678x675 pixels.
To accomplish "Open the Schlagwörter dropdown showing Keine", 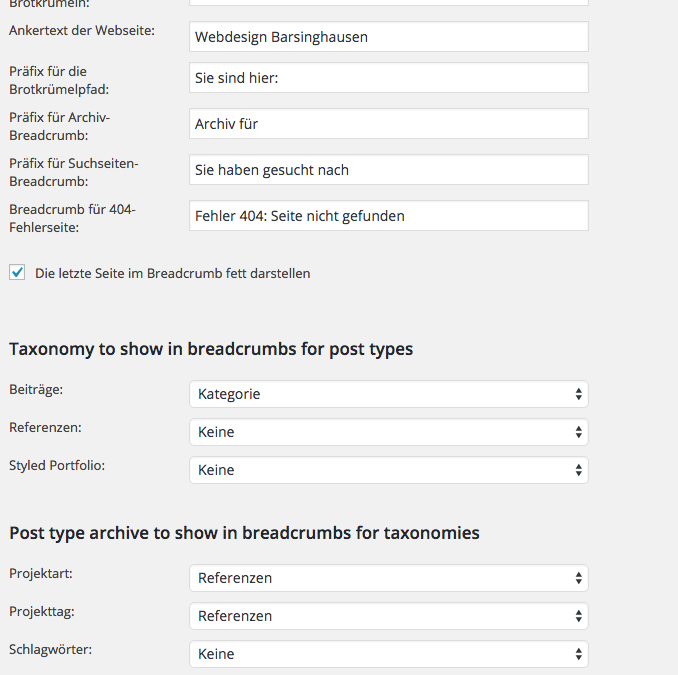I will pyautogui.click(x=388, y=654).
